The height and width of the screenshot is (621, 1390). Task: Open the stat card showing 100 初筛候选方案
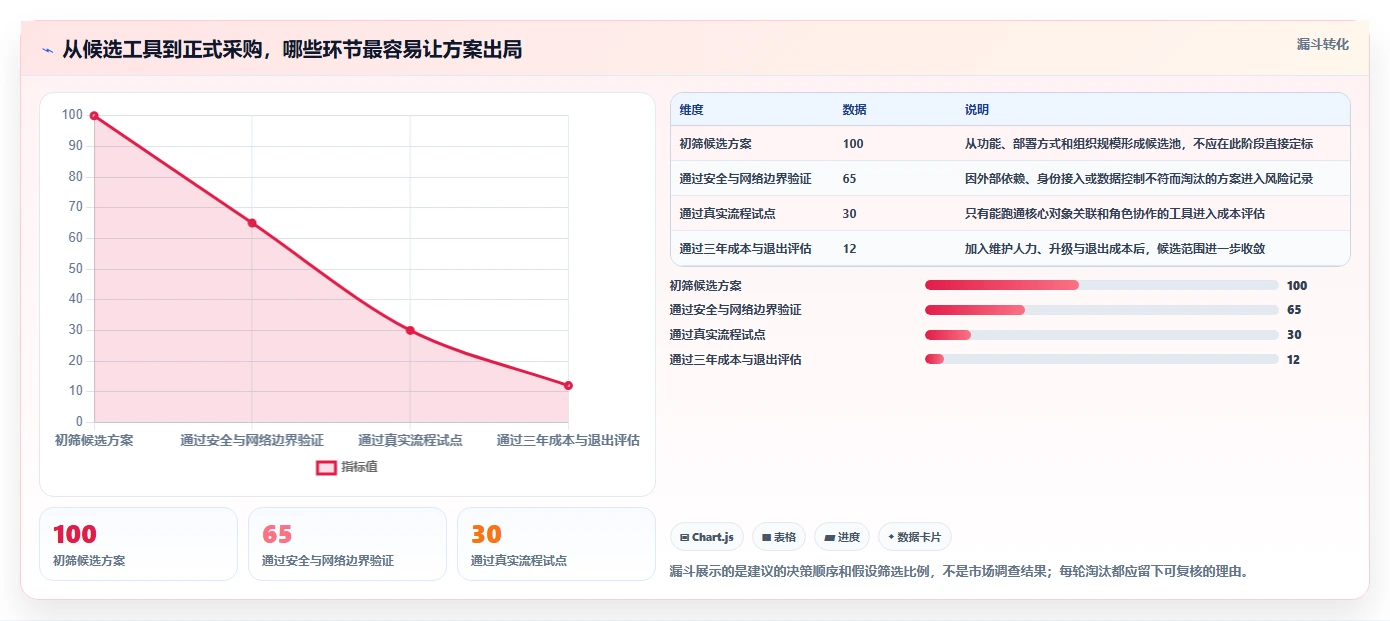tap(138, 544)
